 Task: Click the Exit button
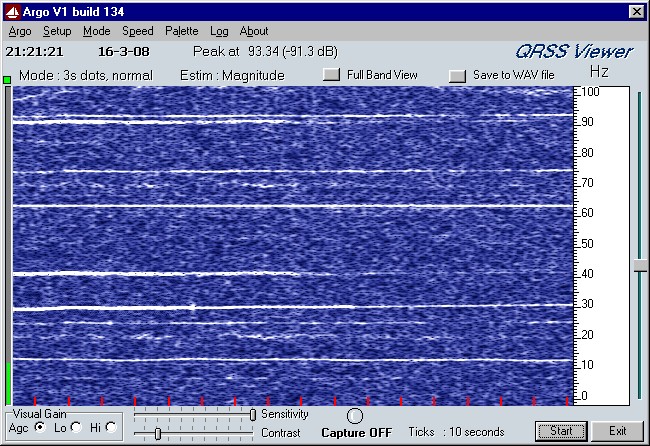[x=616, y=431]
